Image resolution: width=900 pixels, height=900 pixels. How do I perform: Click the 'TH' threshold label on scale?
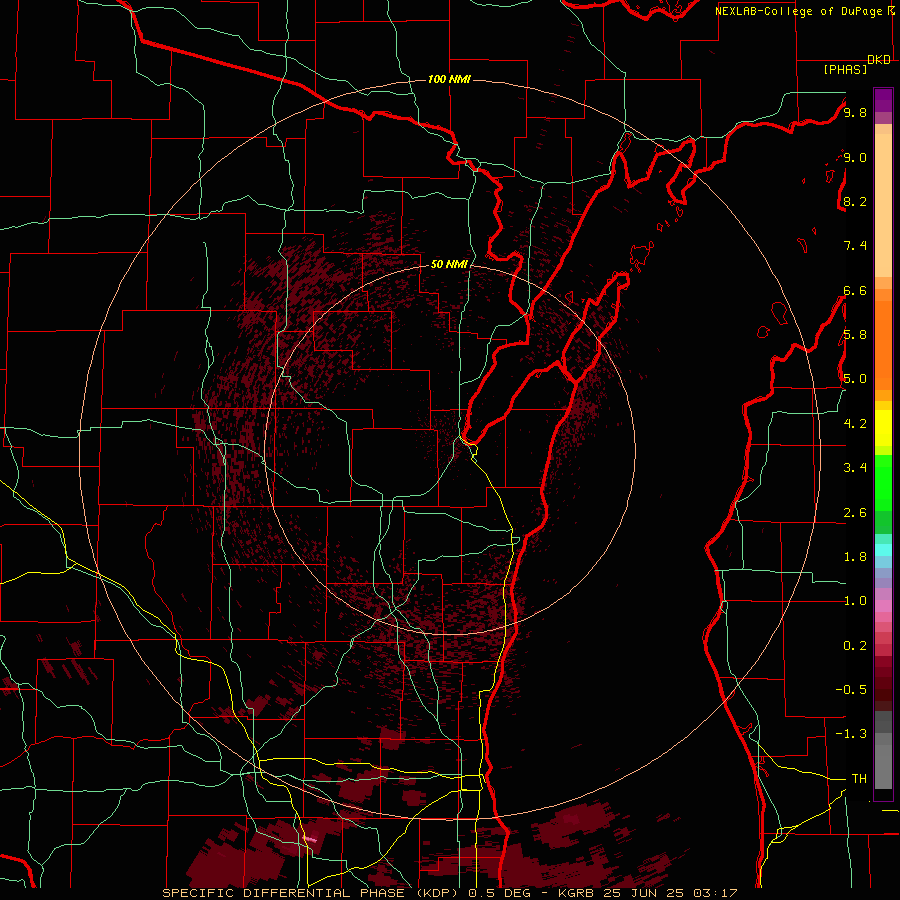[859, 779]
